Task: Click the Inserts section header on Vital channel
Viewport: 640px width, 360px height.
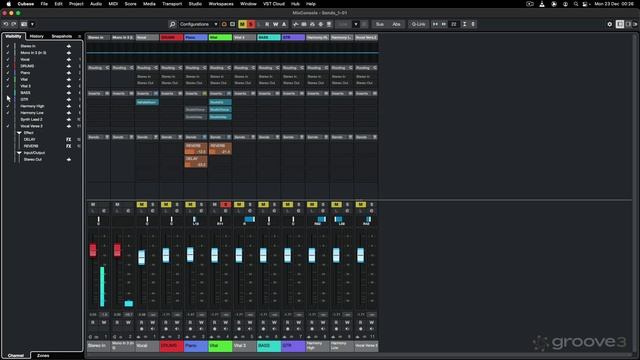Action: click(220, 93)
